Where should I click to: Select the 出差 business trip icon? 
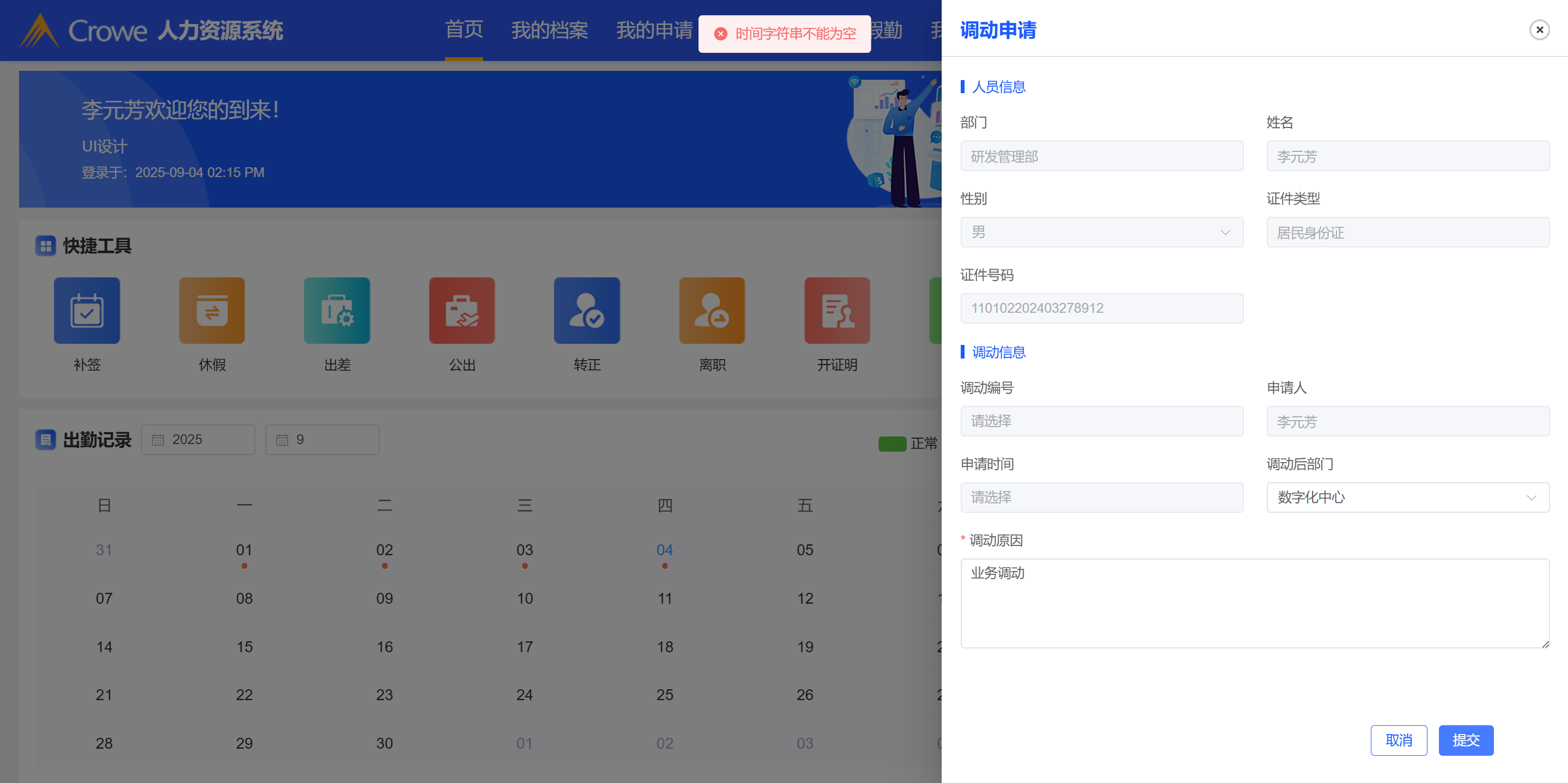pos(337,311)
